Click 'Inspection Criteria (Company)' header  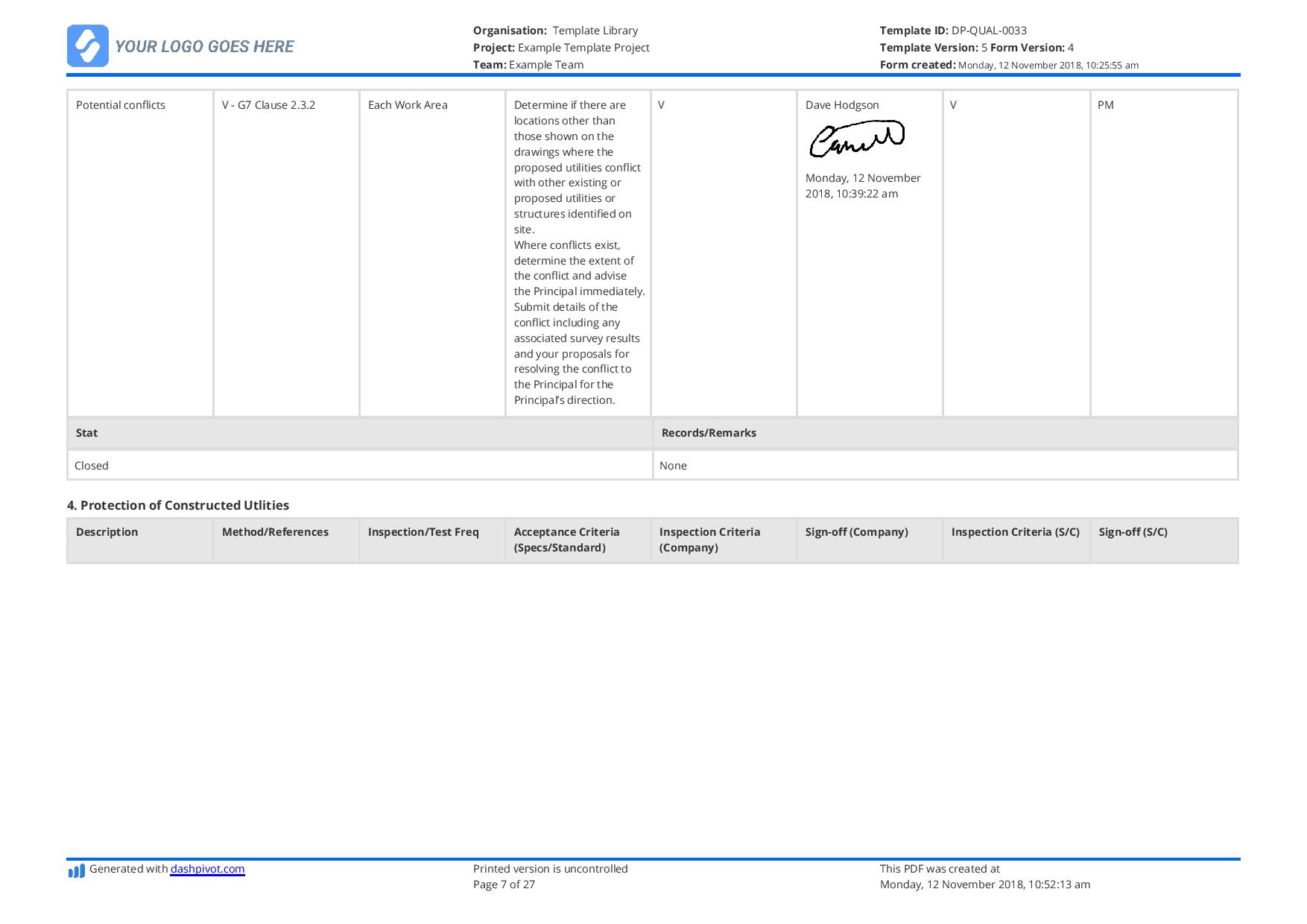pyautogui.click(x=724, y=540)
